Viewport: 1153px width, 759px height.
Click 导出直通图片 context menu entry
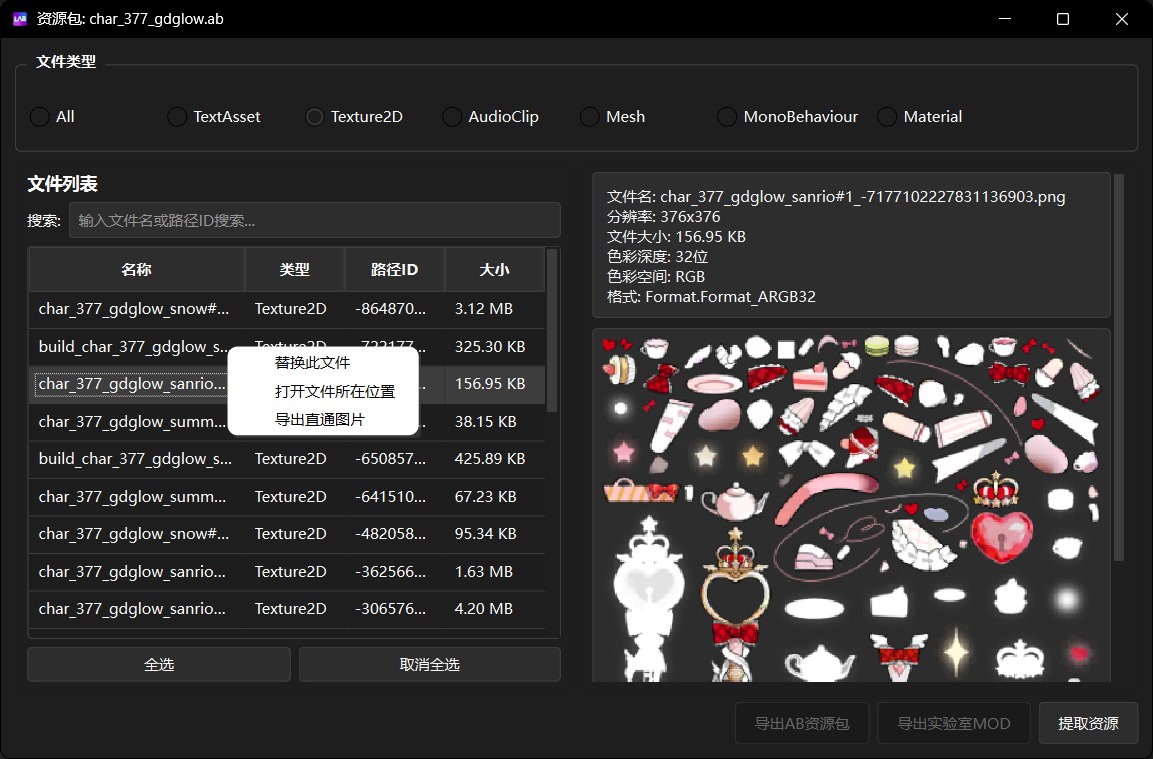pyautogui.click(x=319, y=419)
